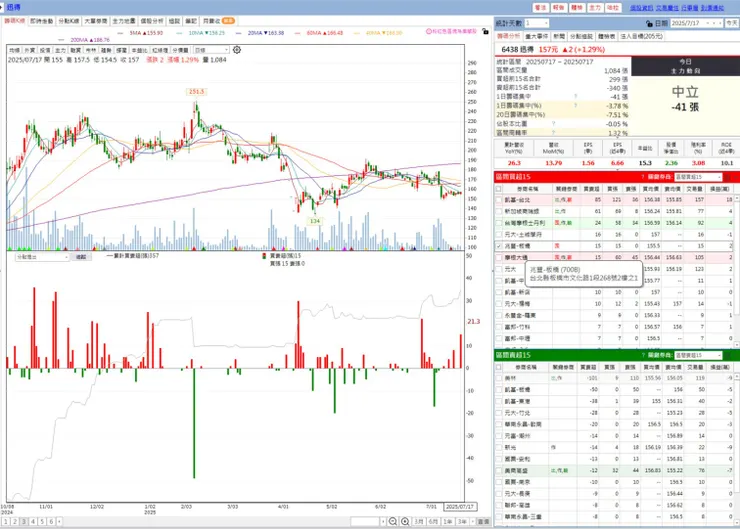Toggle 分價量 on chart toolbar
Viewport: 740px width, 529px height.
tap(180, 50)
